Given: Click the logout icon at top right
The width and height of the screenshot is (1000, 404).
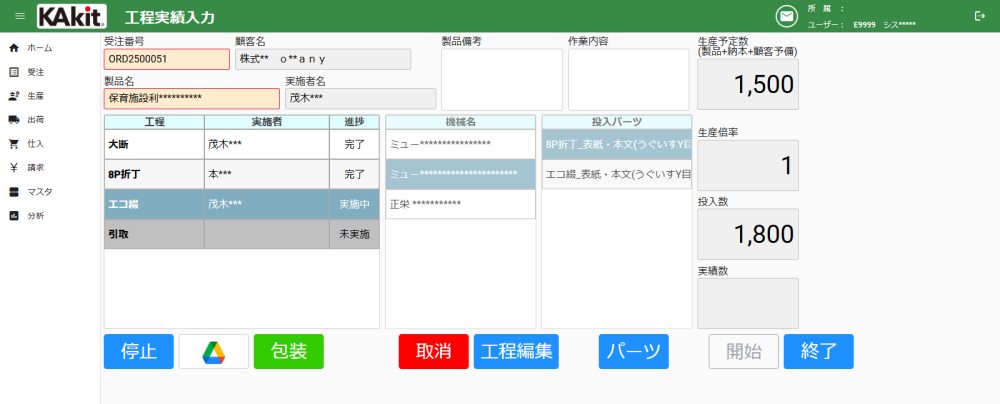Looking at the screenshot, I should pos(978,16).
